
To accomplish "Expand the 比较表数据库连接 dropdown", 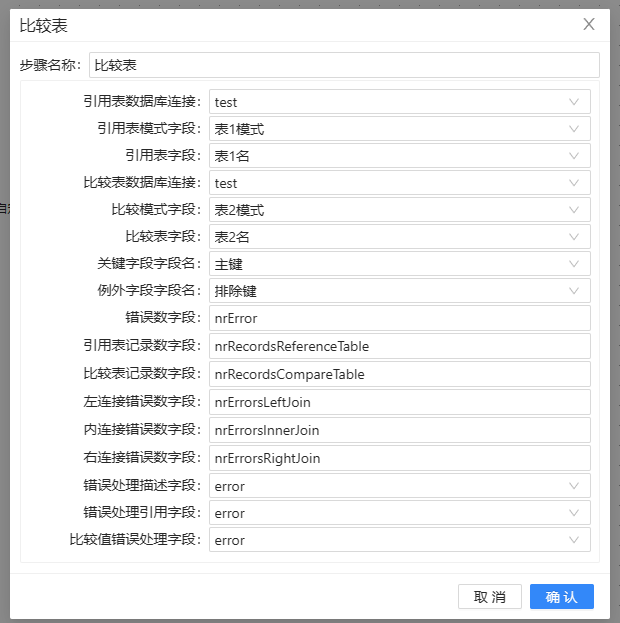I will 399,183.
